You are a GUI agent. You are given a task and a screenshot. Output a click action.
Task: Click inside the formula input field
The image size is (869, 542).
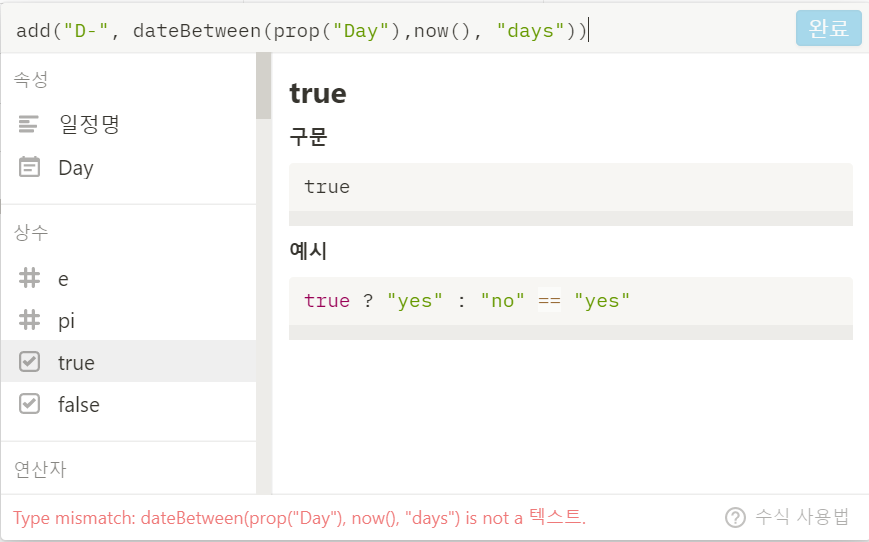399,30
